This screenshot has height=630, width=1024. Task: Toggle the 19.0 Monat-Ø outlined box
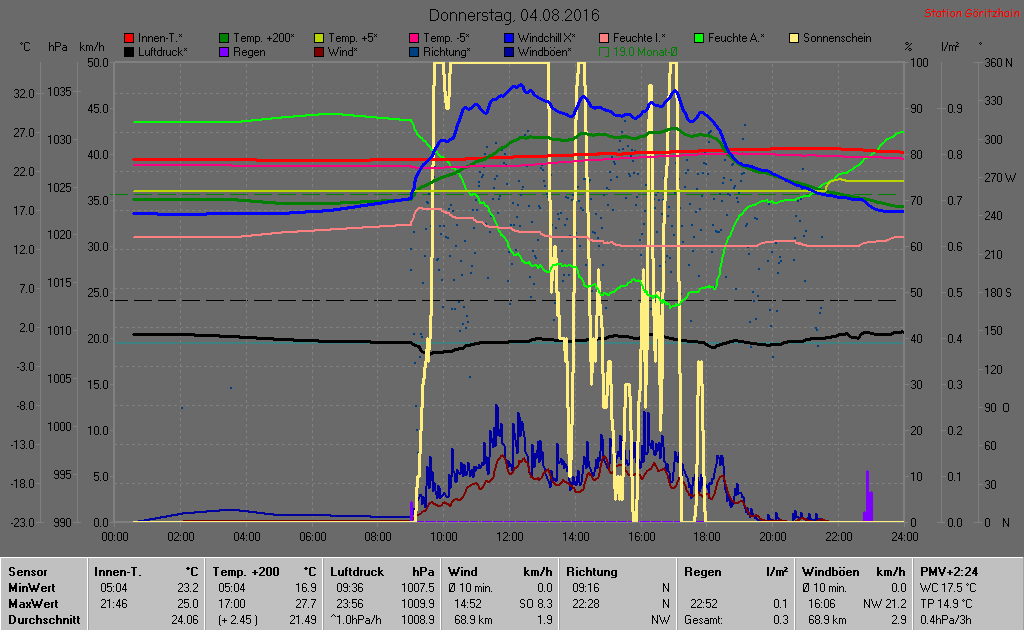[x=605, y=51]
